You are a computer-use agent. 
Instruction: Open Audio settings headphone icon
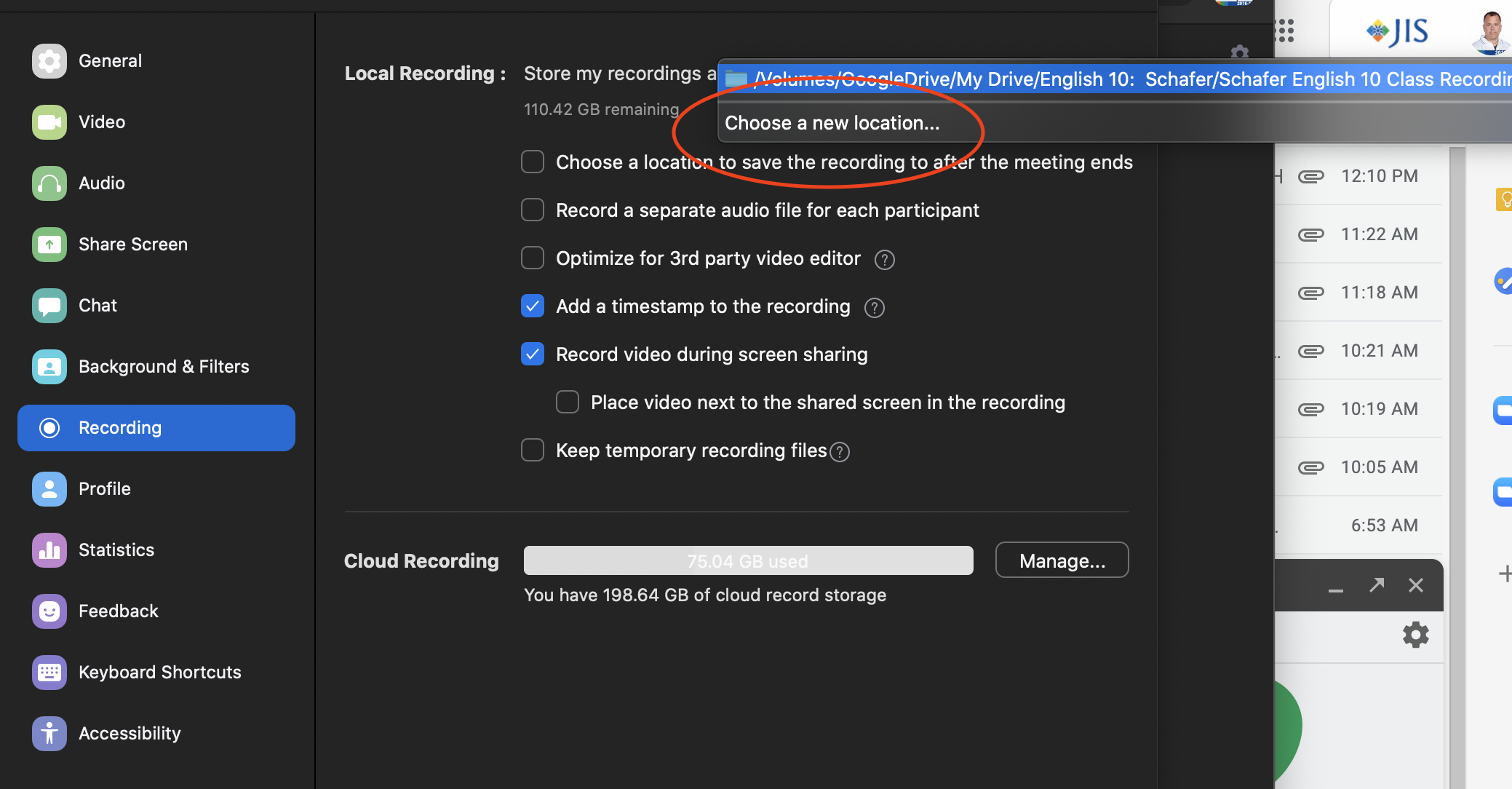(49, 183)
